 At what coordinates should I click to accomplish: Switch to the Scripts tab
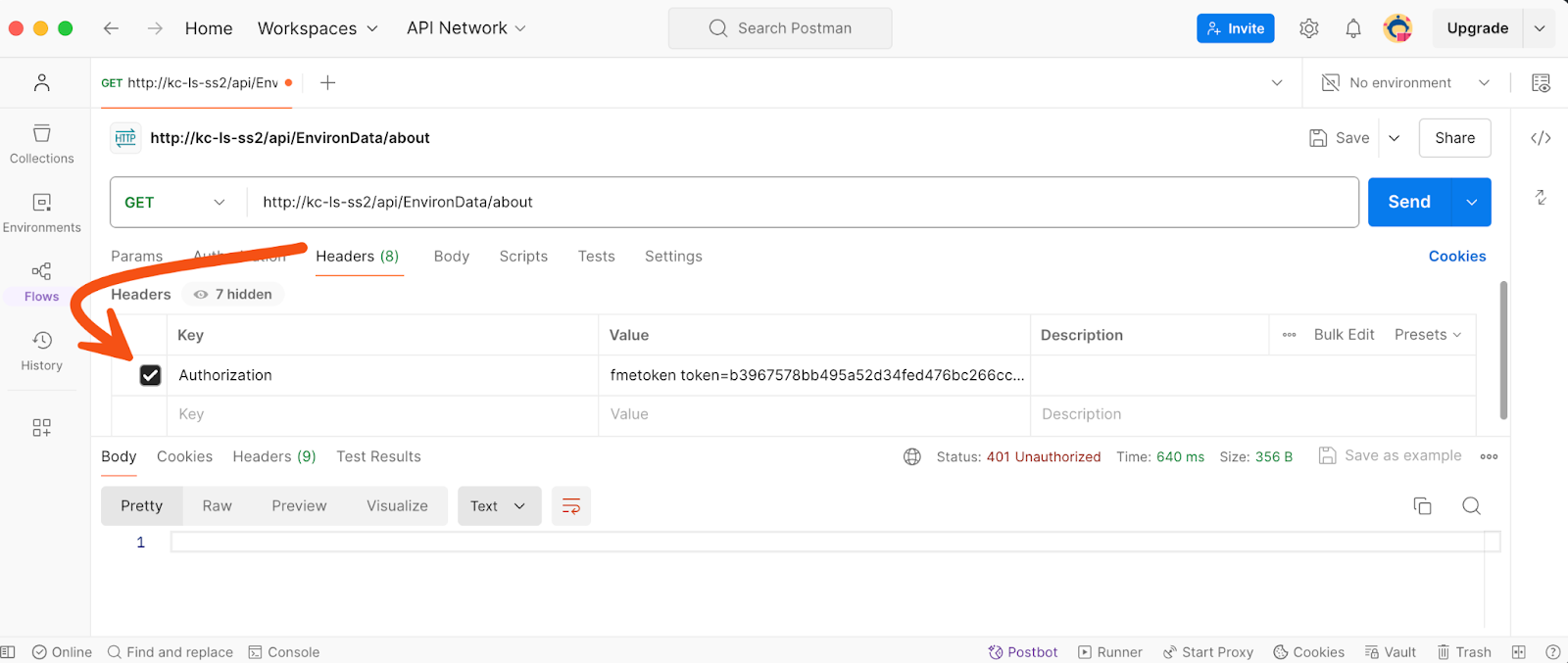pyautogui.click(x=523, y=257)
